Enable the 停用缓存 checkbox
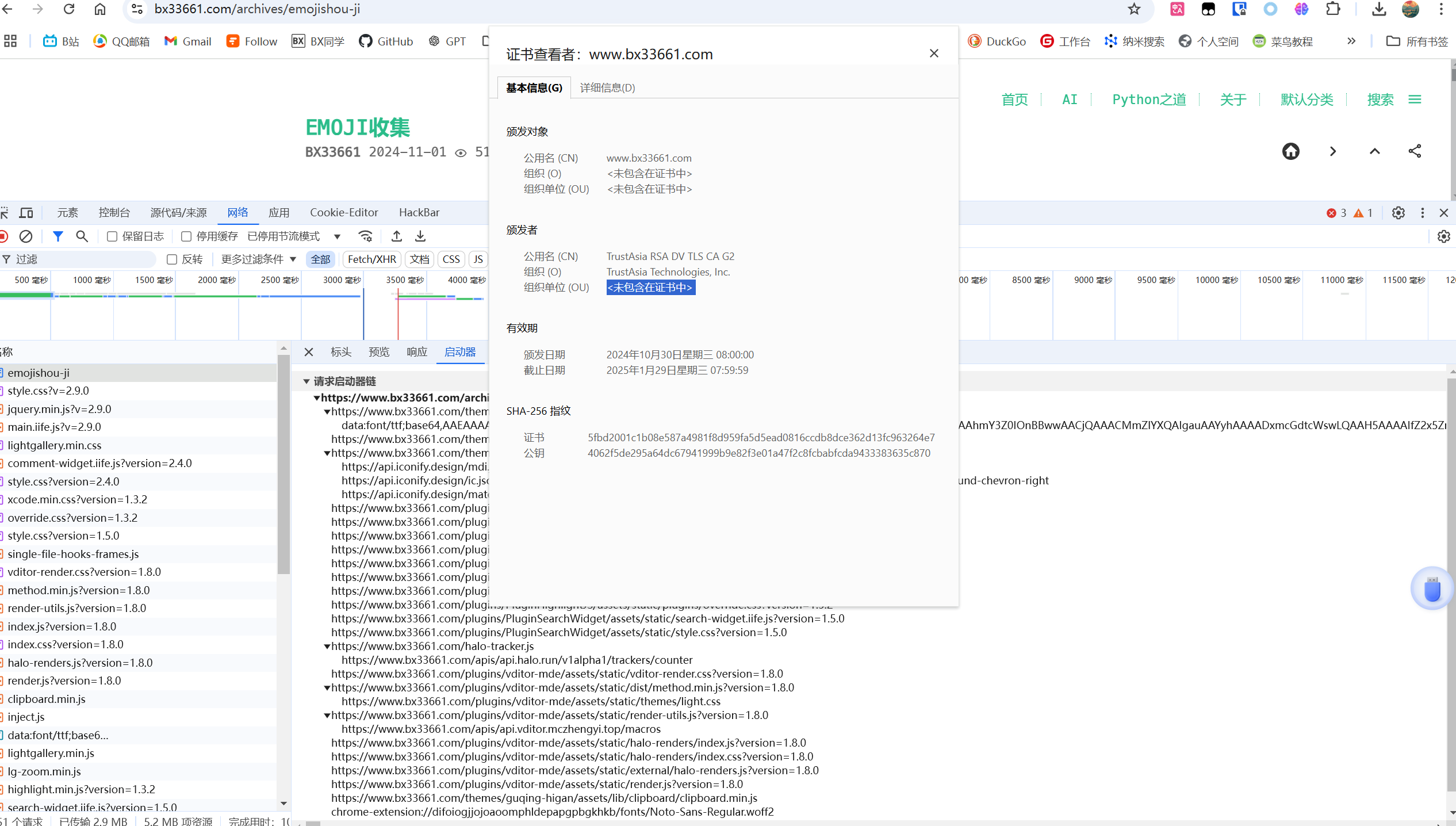1456x826 pixels. (x=186, y=236)
